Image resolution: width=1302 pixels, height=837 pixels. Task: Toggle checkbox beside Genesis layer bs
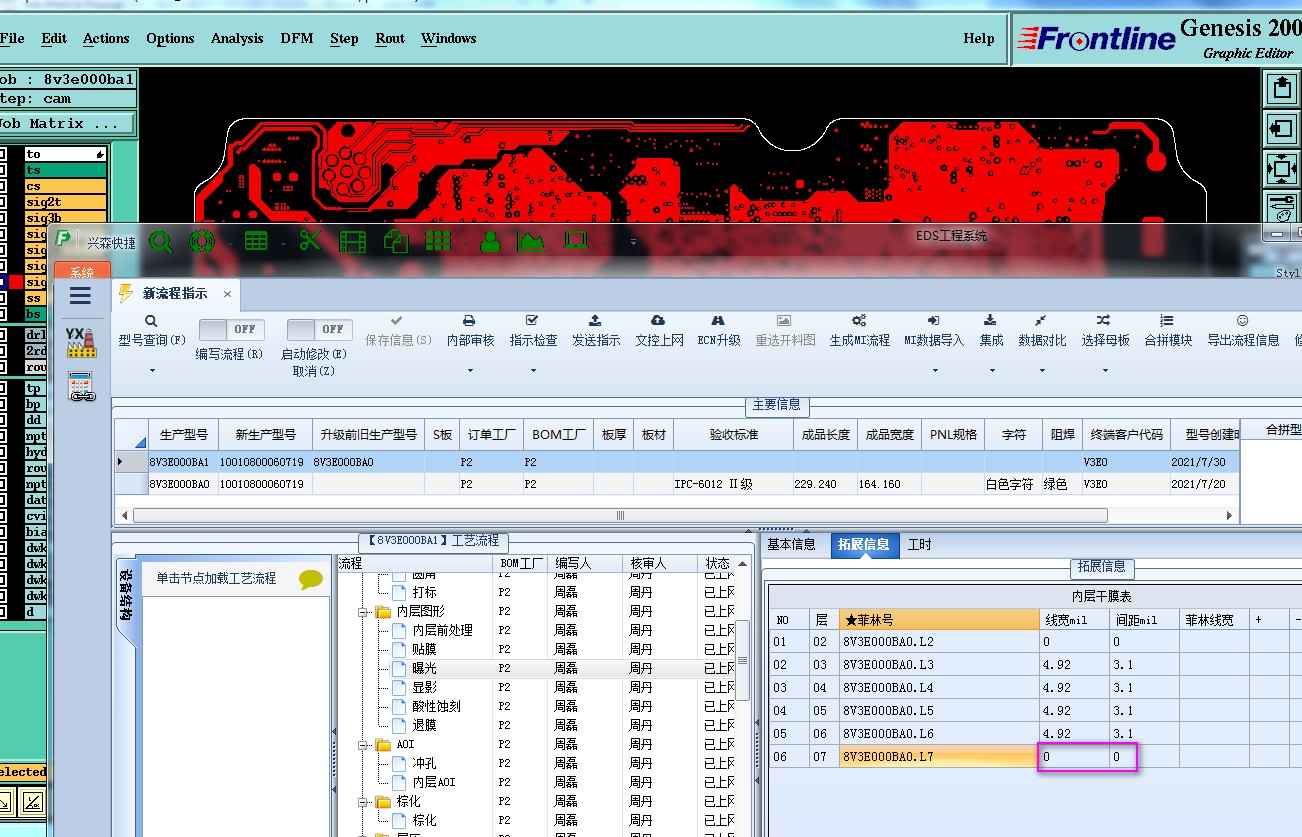pyautogui.click(x=3, y=314)
